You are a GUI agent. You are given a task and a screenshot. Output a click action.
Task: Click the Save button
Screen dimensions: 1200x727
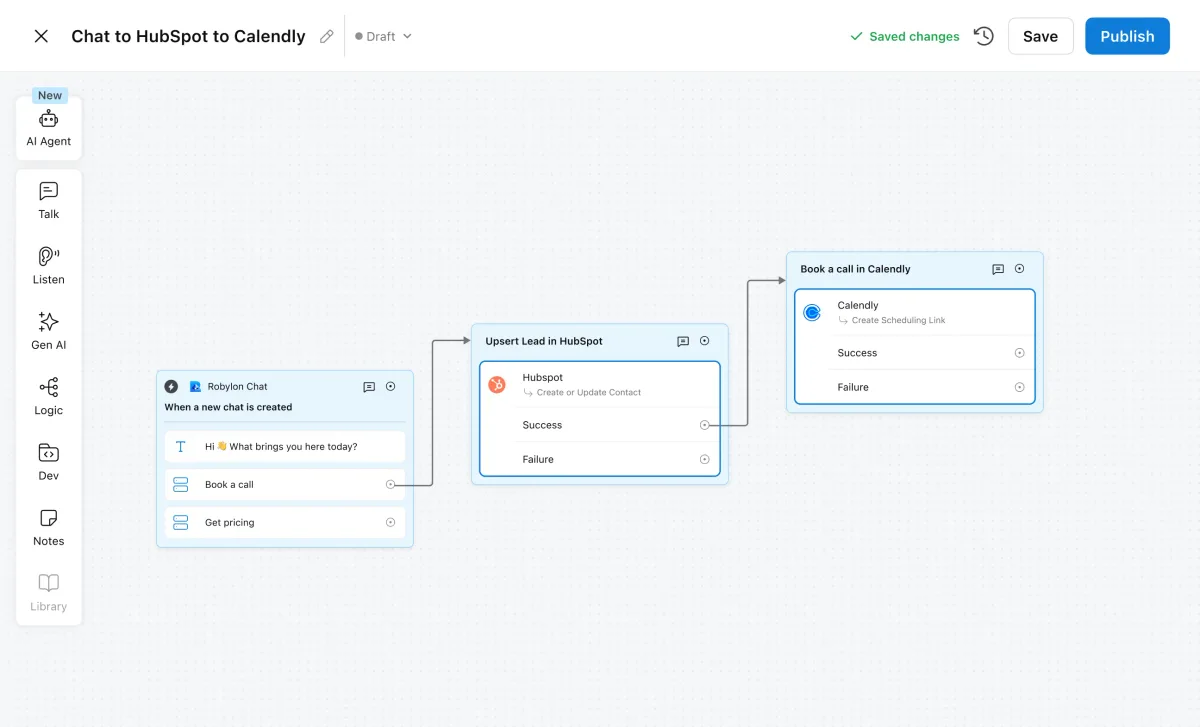pos(1040,36)
